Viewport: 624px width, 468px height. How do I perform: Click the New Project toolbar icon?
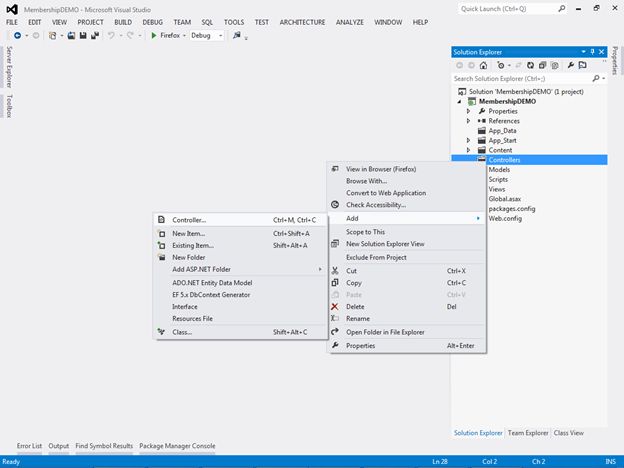pyautogui.click(x=53, y=35)
